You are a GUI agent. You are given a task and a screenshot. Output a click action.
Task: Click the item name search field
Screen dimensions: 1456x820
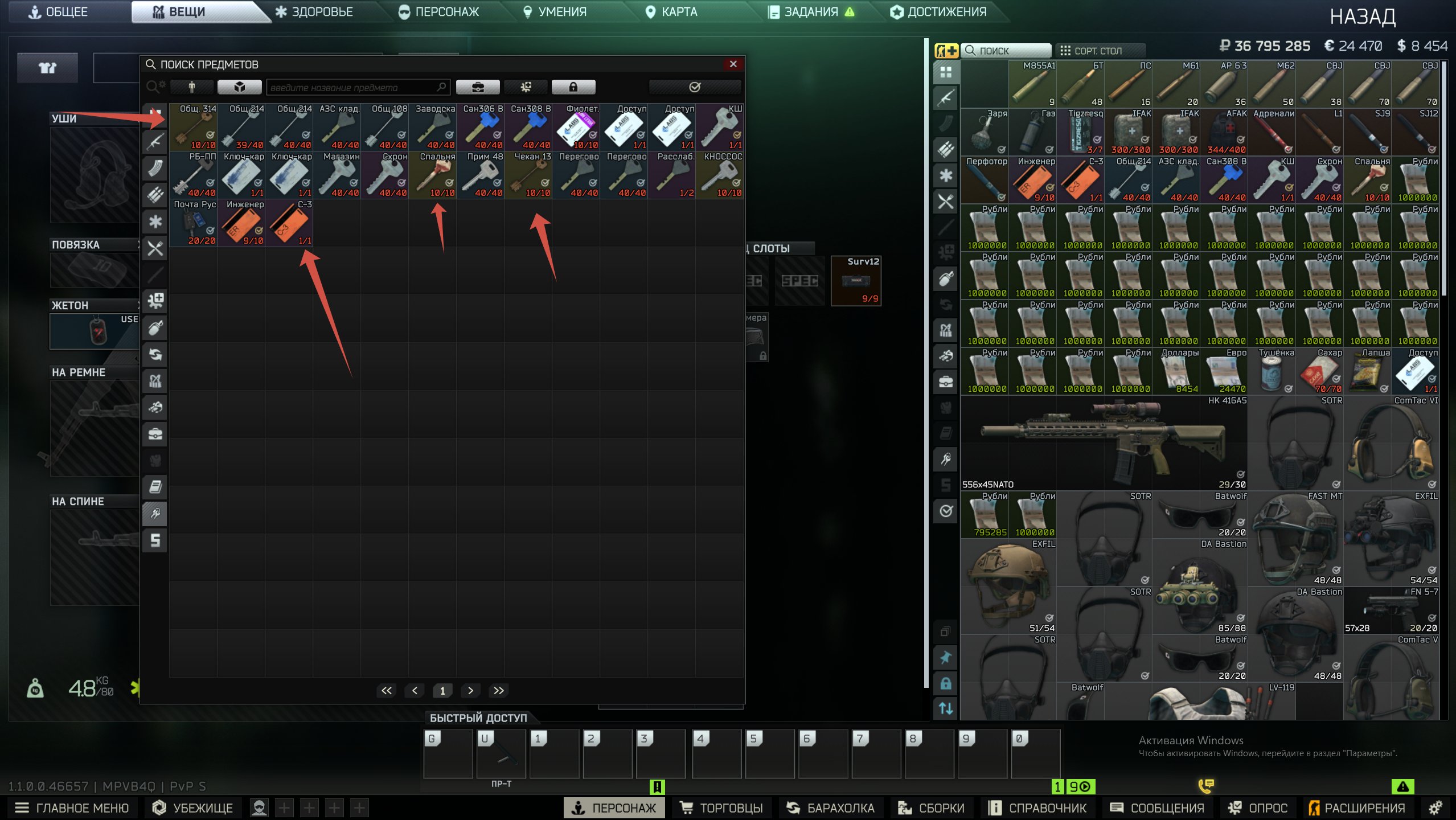(359, 87)
